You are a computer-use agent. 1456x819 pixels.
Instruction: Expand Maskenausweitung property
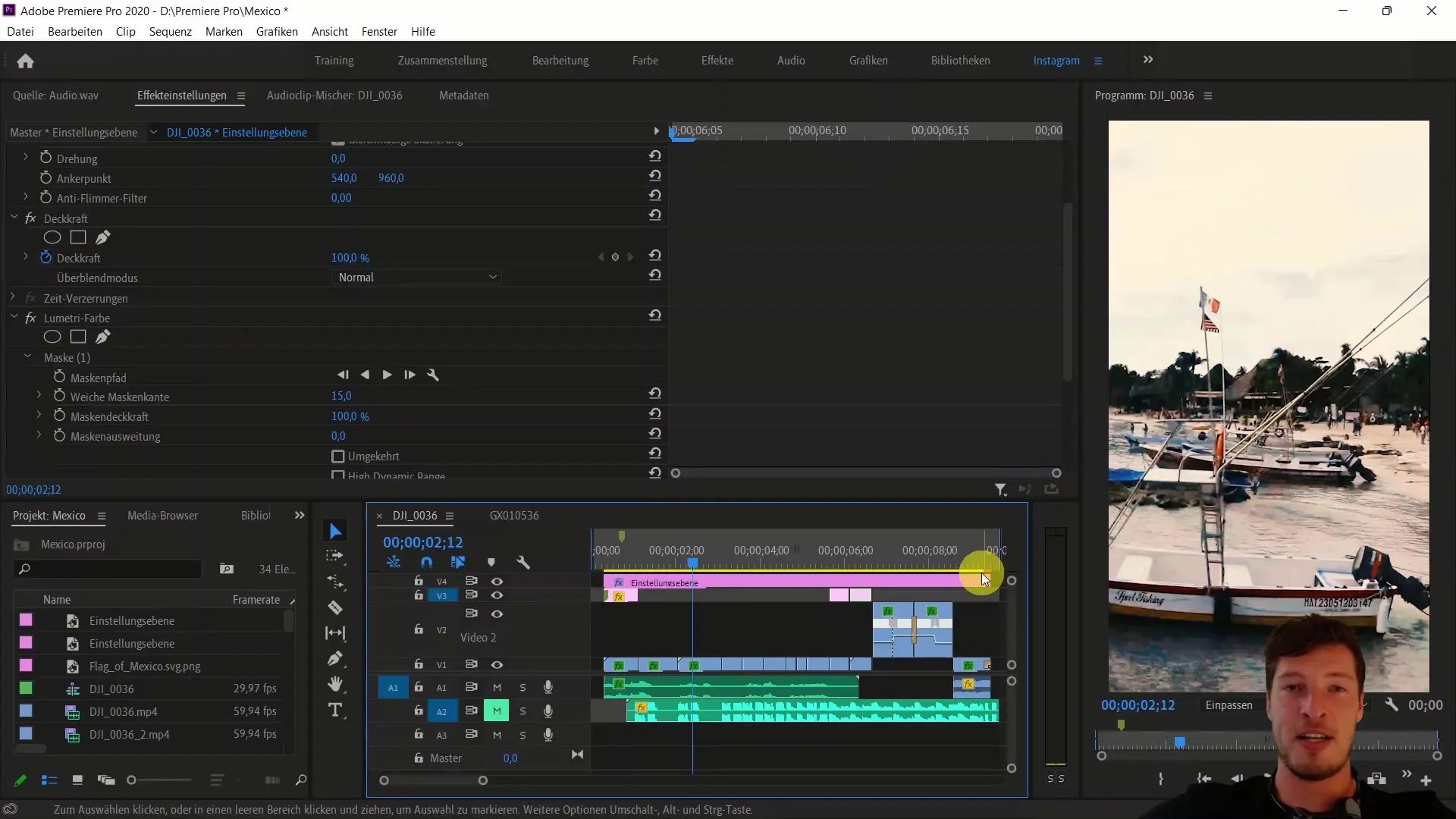click(39, 435)
